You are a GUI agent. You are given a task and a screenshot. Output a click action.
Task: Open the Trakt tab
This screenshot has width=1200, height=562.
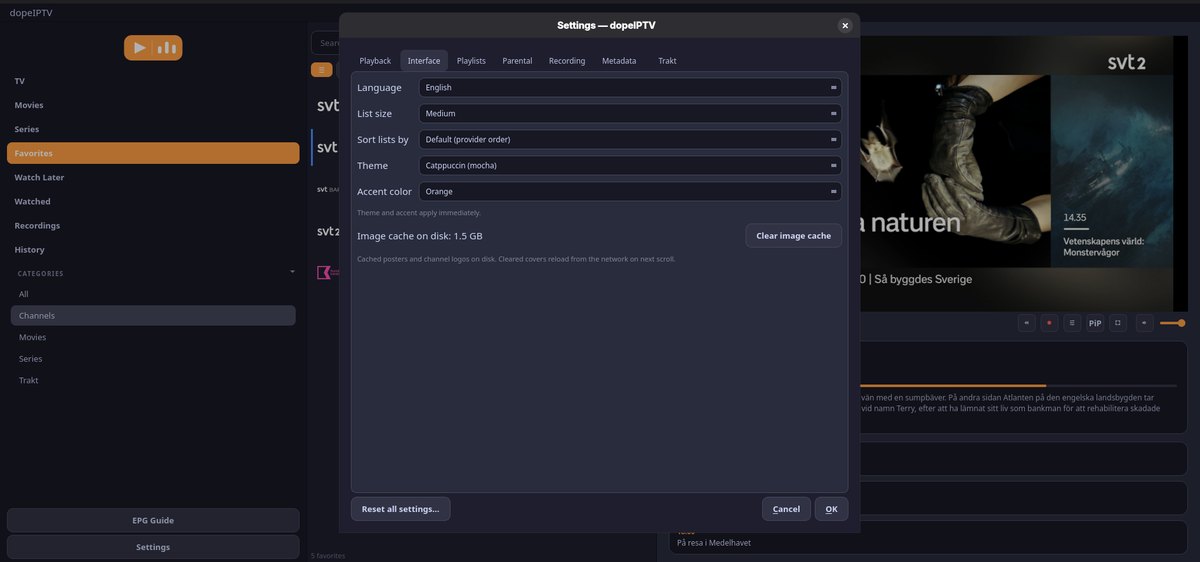click(667, 61)
